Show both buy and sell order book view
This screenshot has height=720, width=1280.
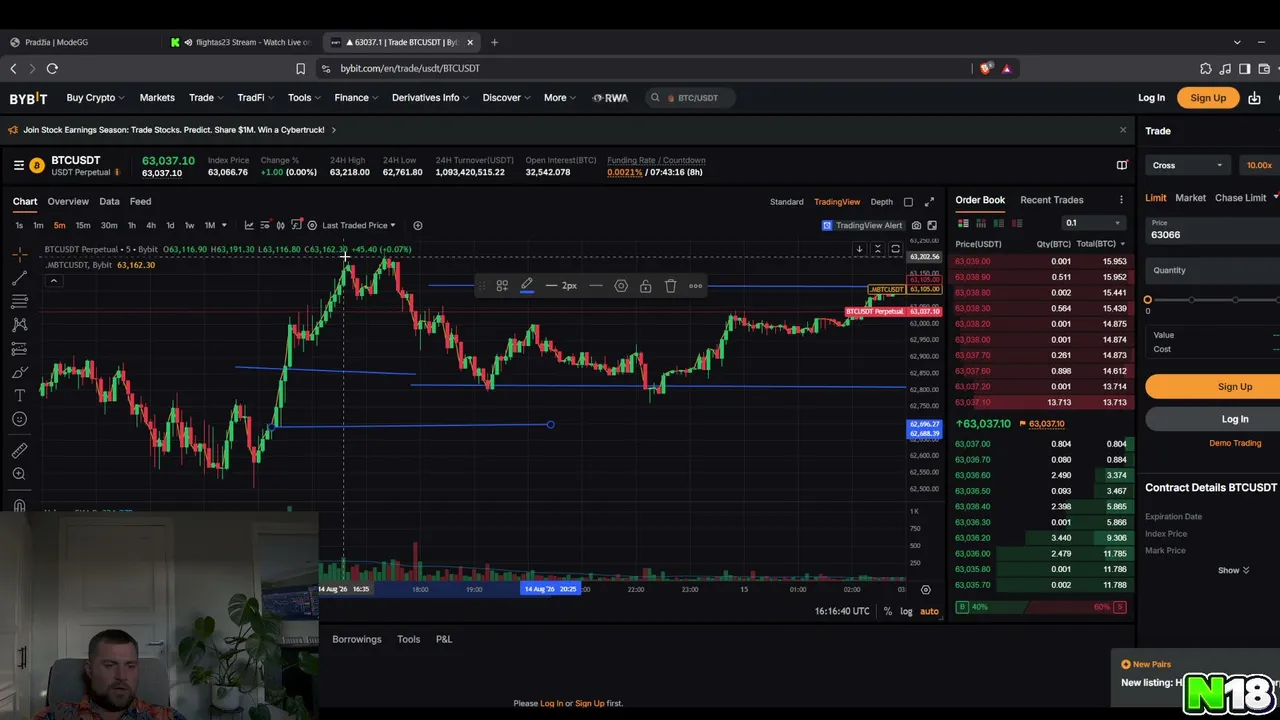pyautogui.click(x=963, y=223)
